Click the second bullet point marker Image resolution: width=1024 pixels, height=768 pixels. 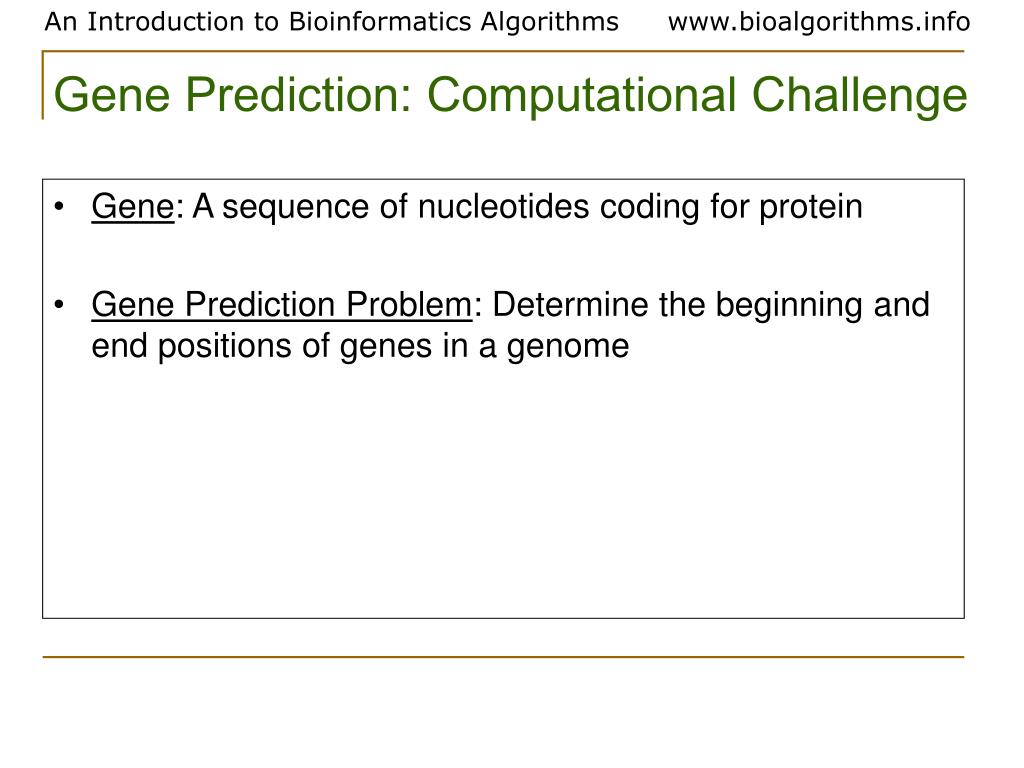pyautogui.click(x=59, y=304)
